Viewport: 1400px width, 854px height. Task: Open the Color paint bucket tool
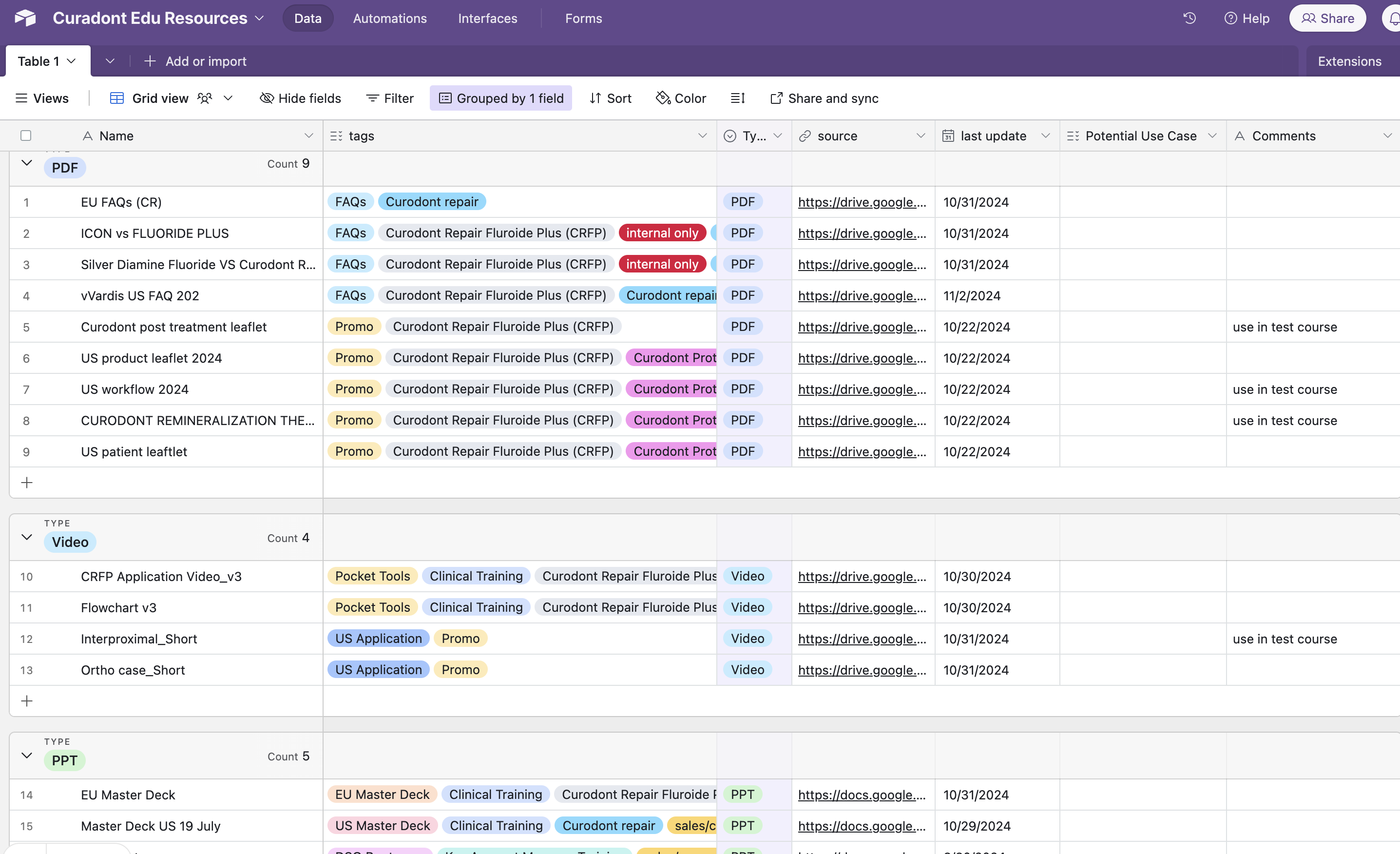tap(663, 98)
